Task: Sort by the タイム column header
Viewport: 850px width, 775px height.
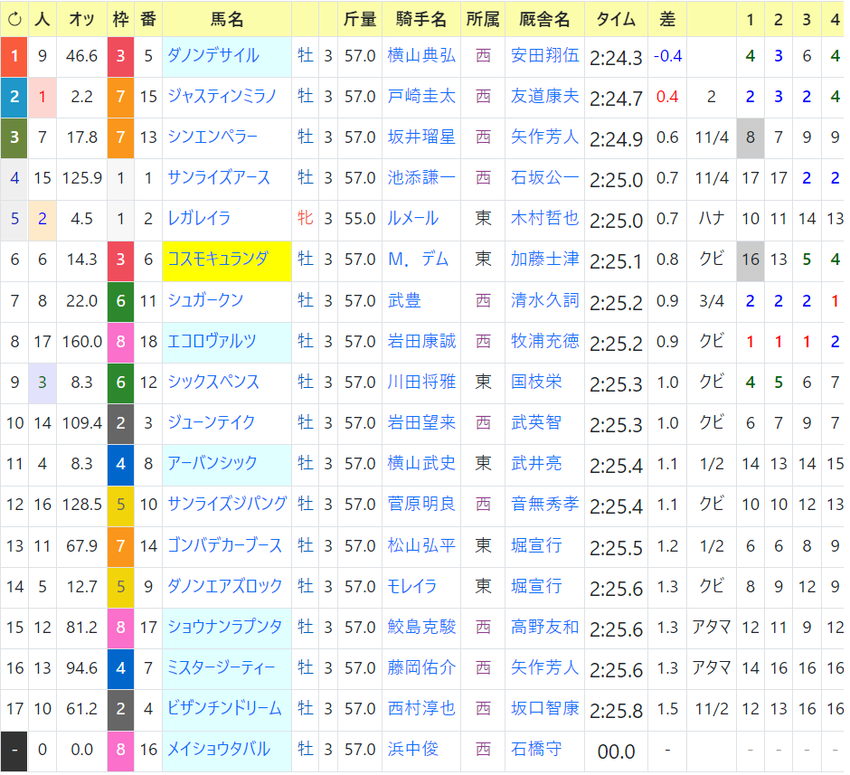Action: point(616,20)
